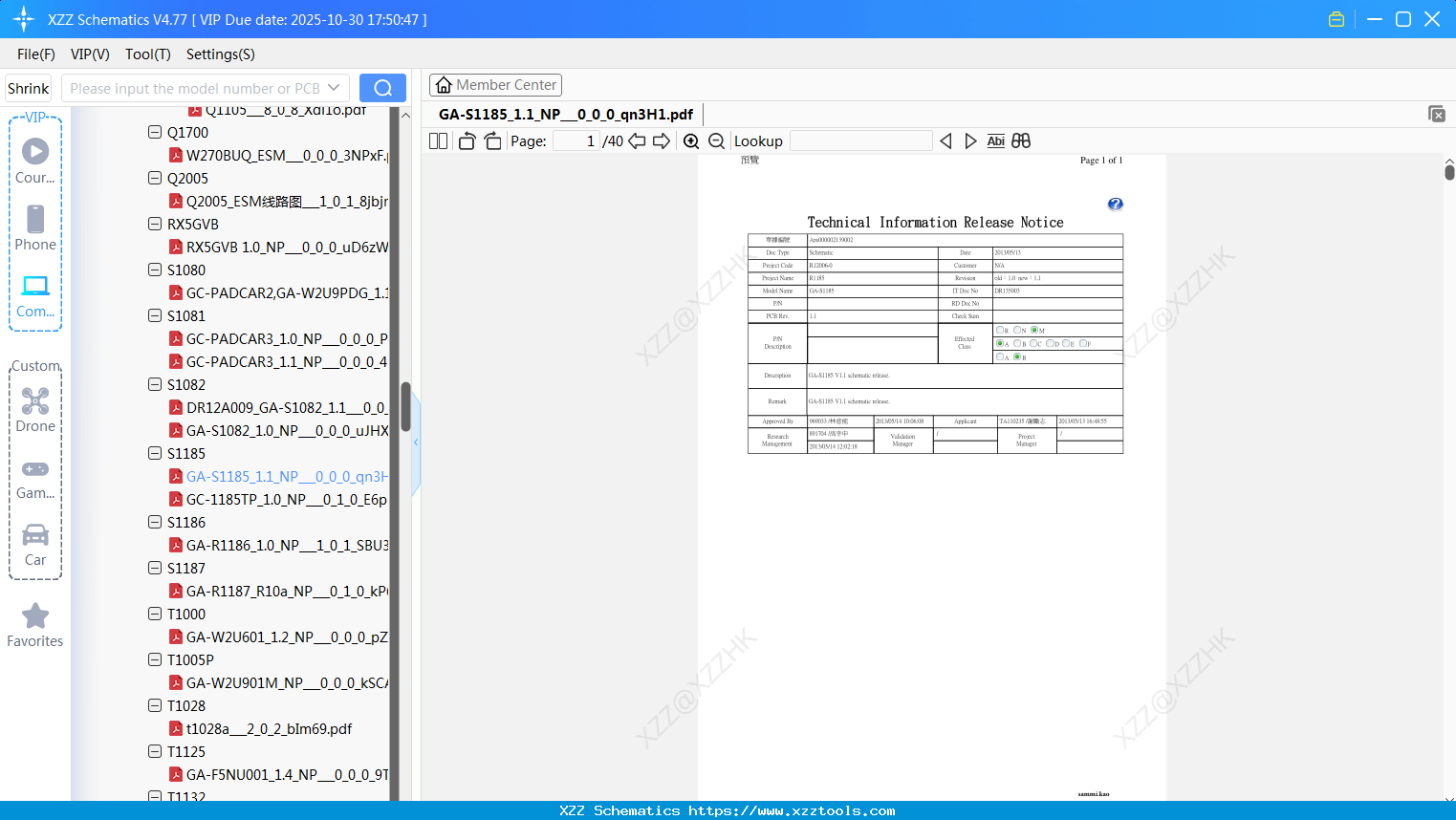Collapse the S1185 tree folder
1456x820 pixels.
(x=155, y=453)
